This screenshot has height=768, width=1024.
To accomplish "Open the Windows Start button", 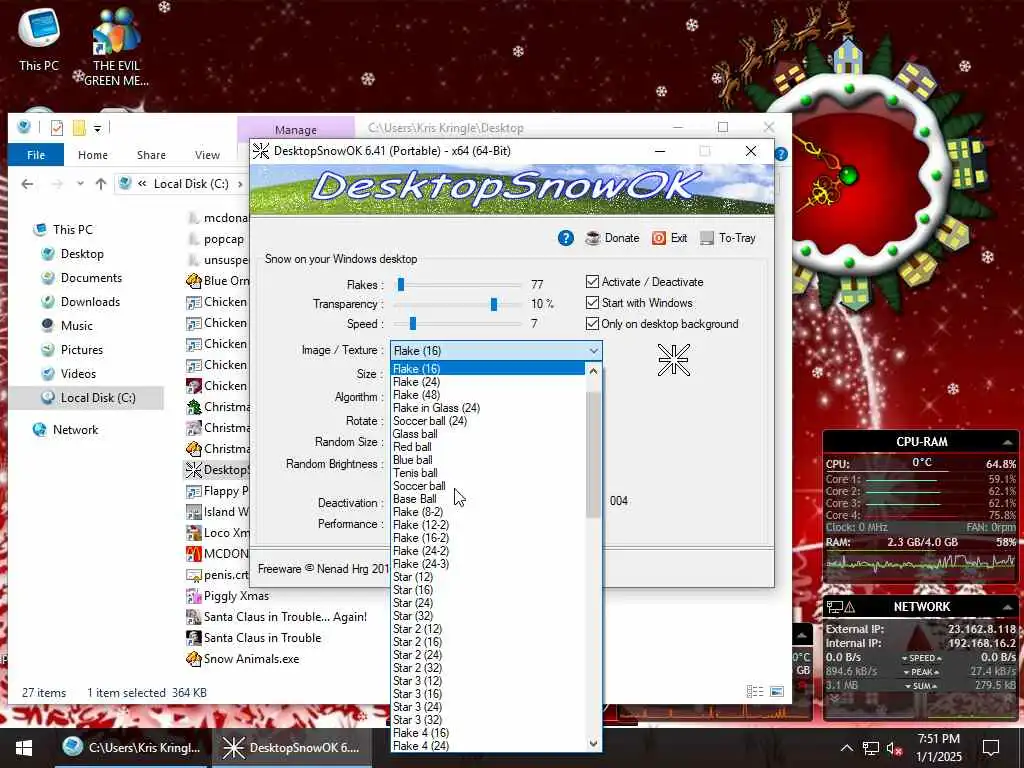I will (24, 748).
